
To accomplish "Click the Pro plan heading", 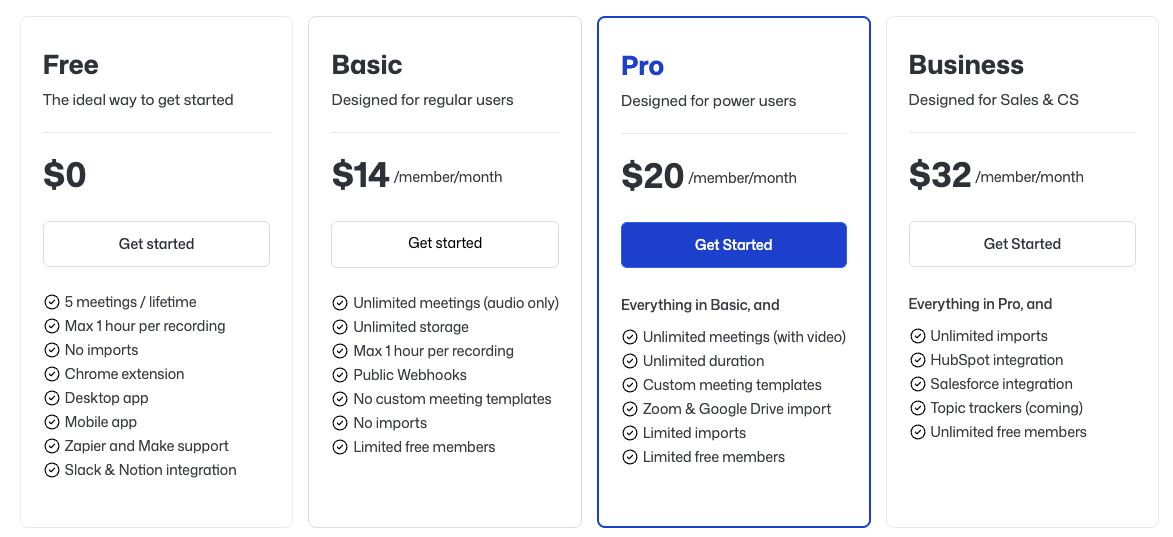I will coord(642,66).
